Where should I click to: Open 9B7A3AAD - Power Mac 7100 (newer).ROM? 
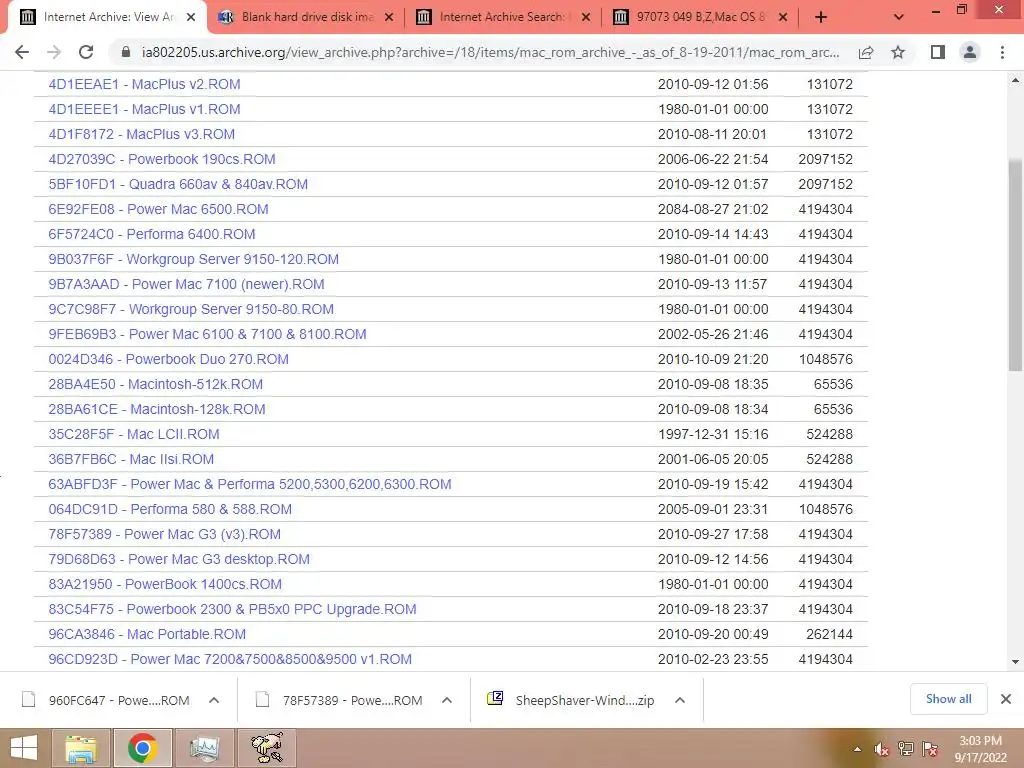[186, 284]
